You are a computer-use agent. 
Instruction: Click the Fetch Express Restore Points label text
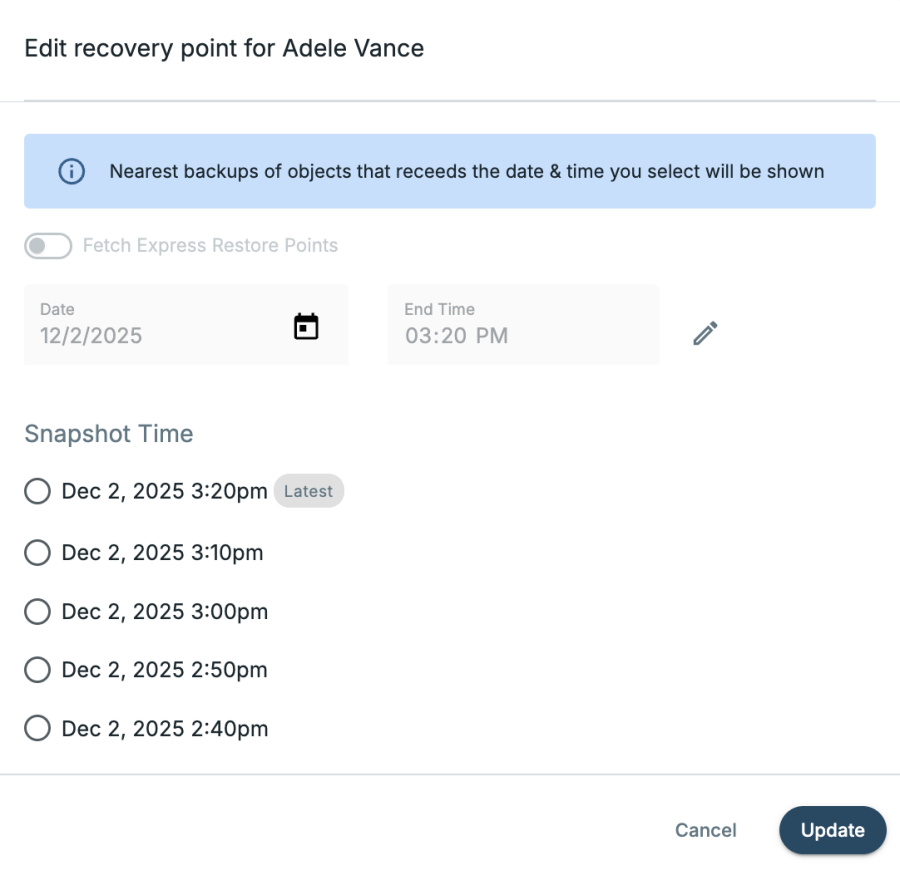210,246
